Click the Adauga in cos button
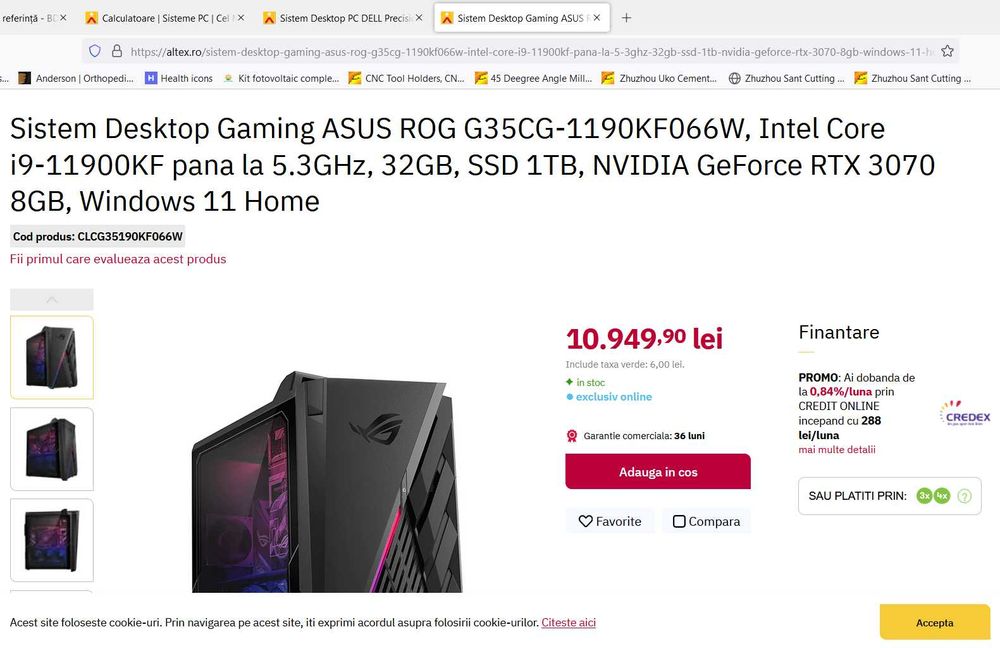 [x=658, y=472]
